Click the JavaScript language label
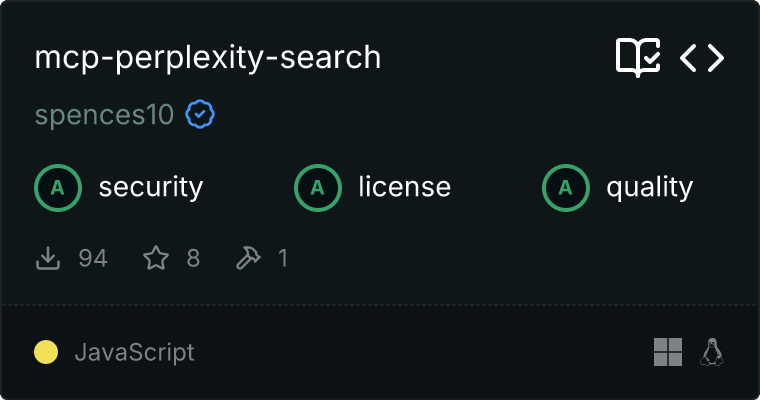Image resolution: width=760 pixels, height=400 pixels. 135,352
